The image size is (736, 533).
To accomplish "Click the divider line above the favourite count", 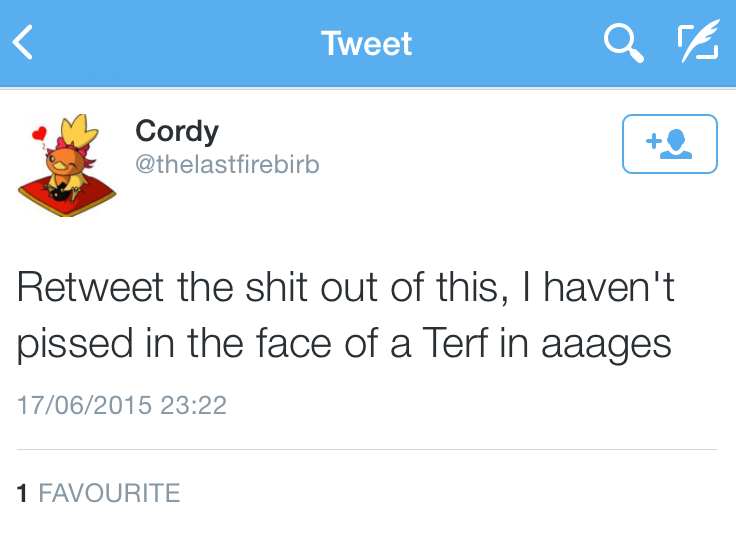I will [367, 450].
